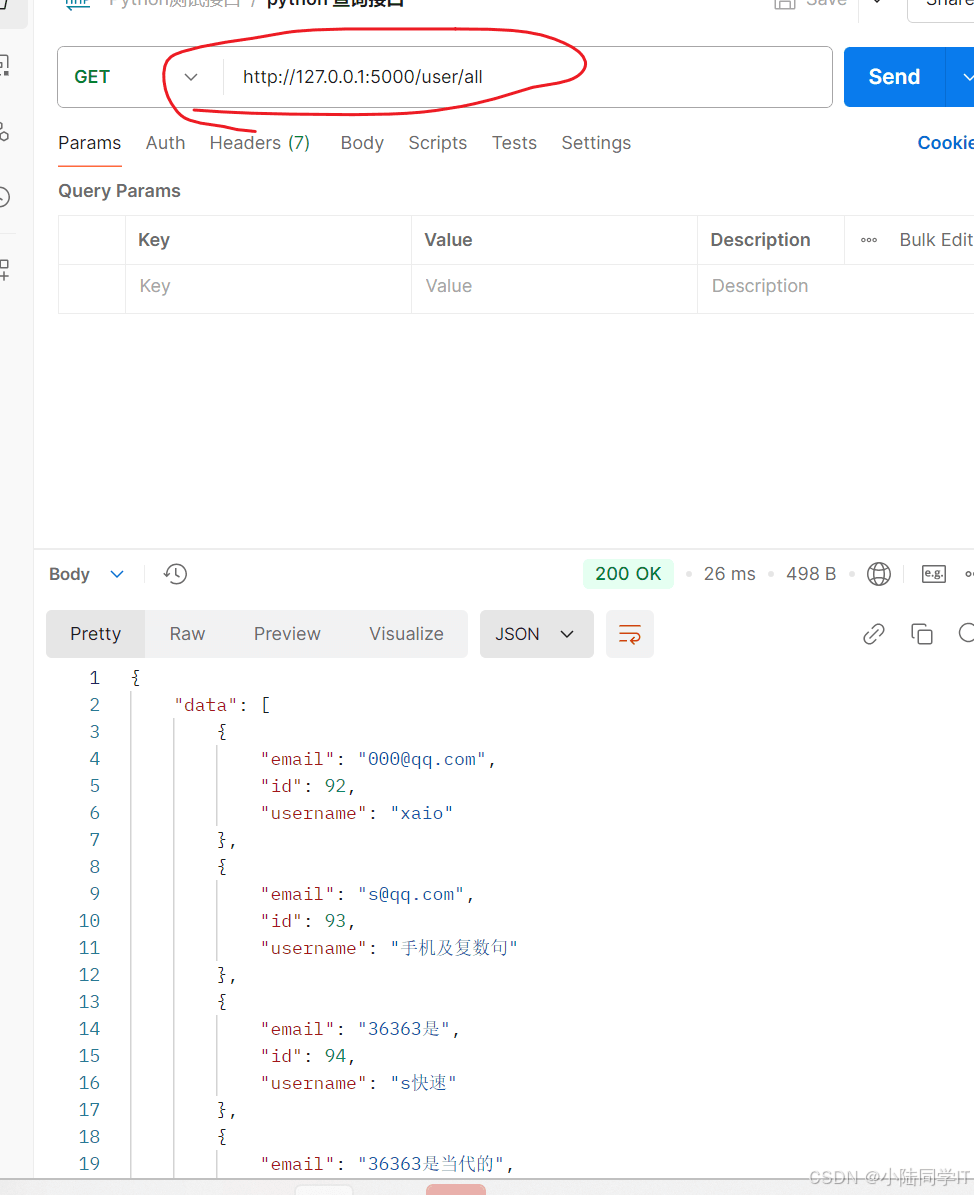Open the Cookies link
The image size is (974, 1195).
pyautogui.click(x=945, y=143)
